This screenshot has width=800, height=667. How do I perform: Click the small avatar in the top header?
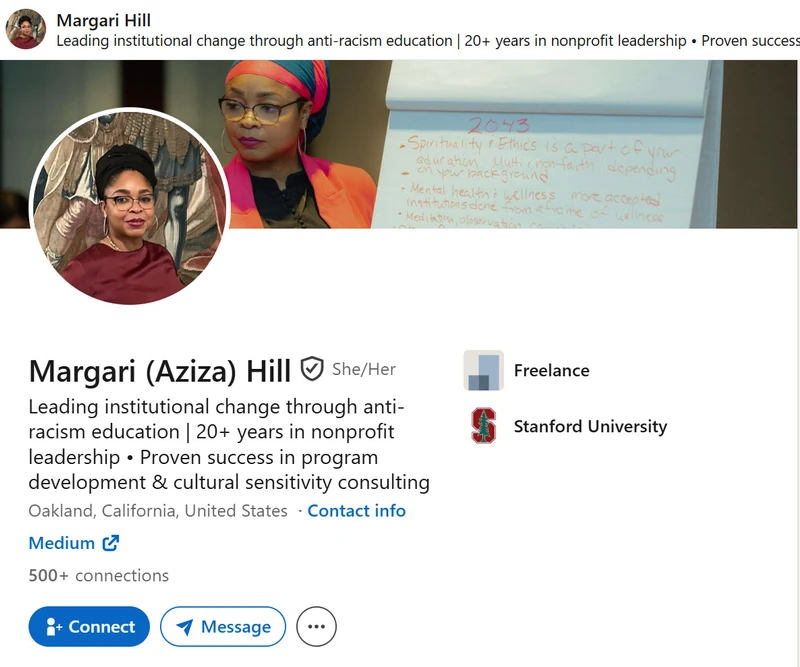coord(26,29)
